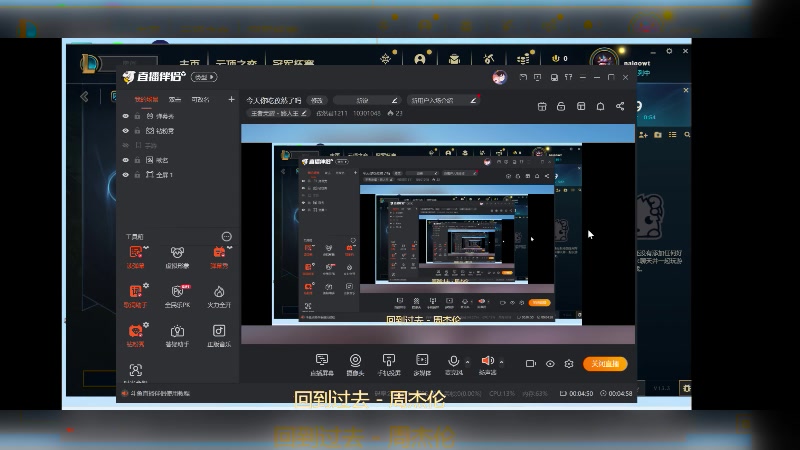Viewport: 800px width, 450px height.
Task: Click the League friends panel search icon
Action: point(687,135)
